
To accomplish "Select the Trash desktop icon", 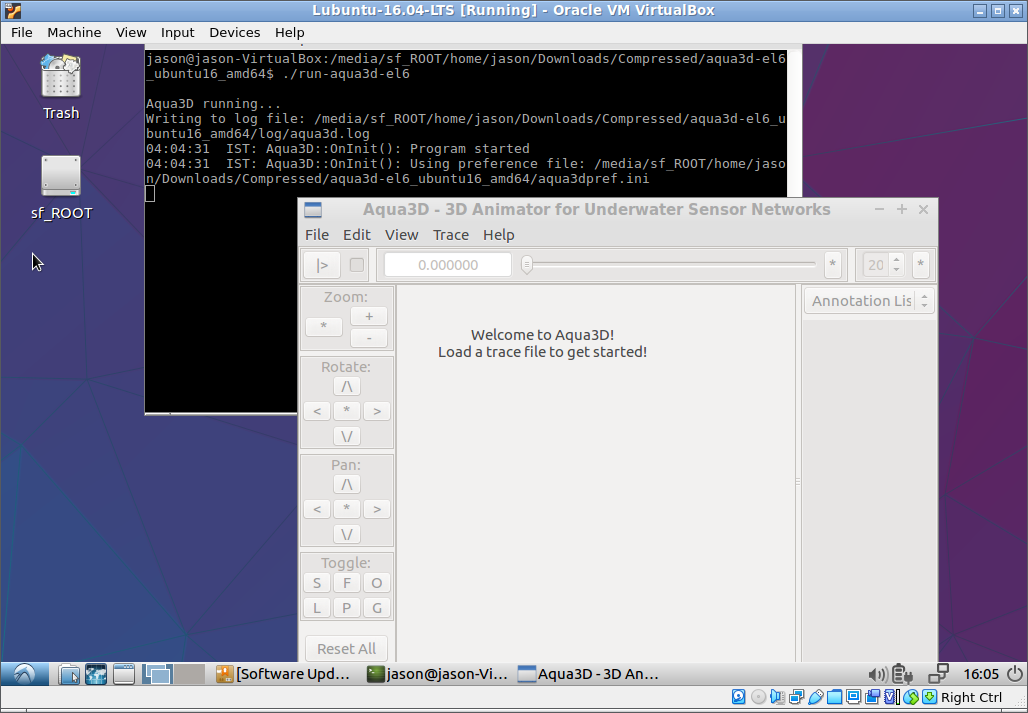I will pos(61,87).
